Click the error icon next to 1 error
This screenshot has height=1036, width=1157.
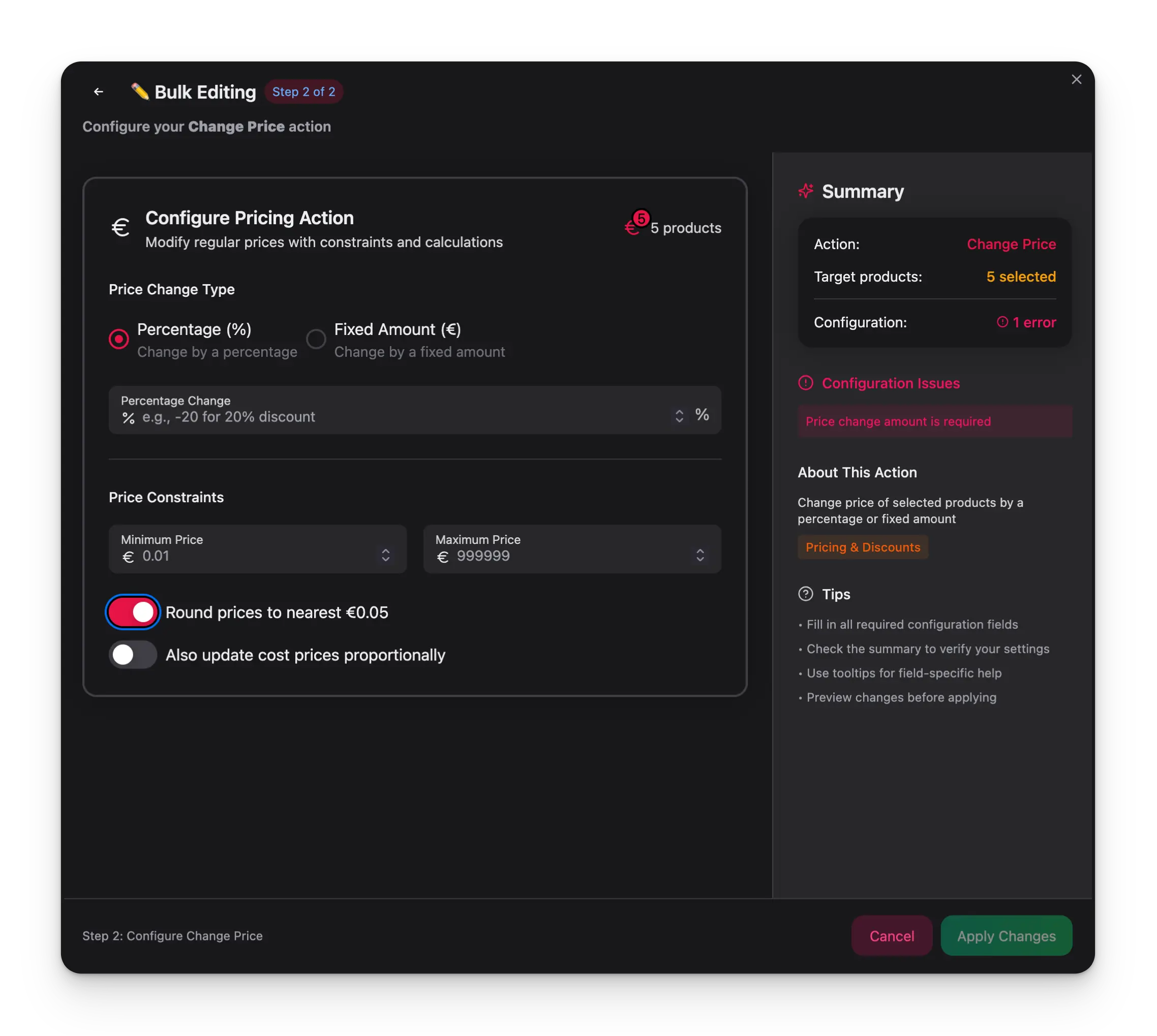tap(1002, 322)
